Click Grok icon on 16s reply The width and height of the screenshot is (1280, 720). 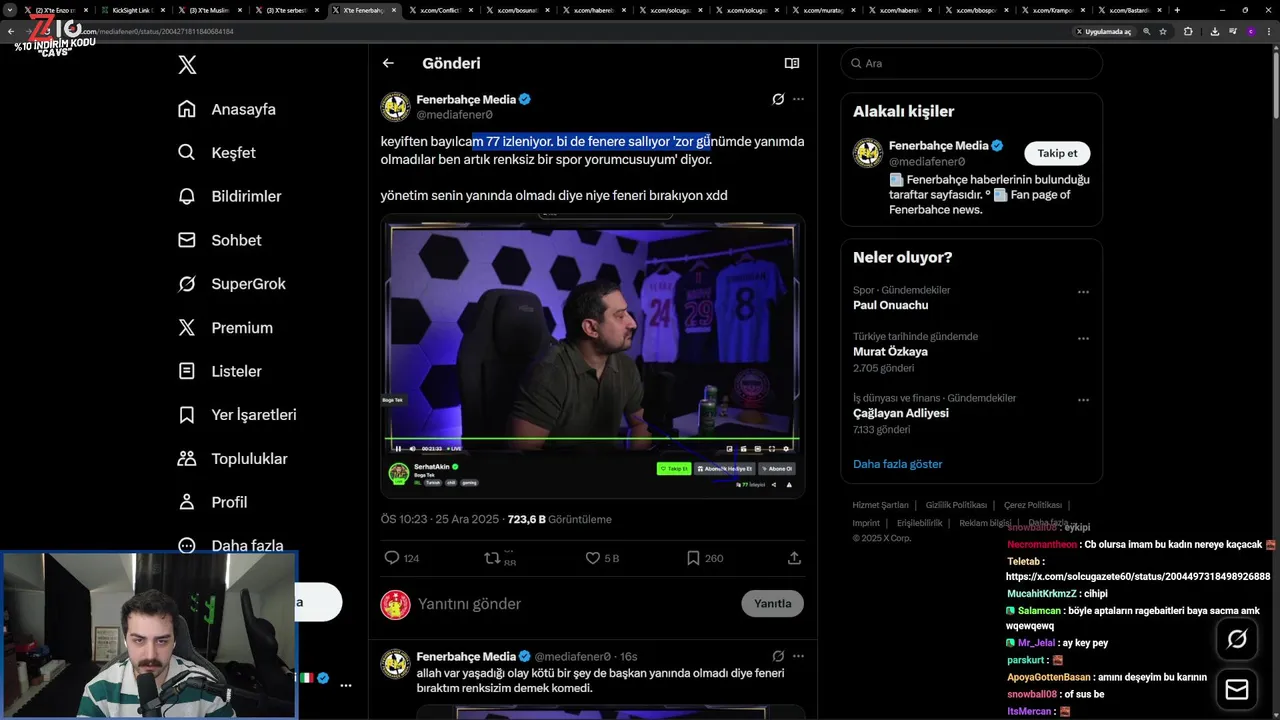(778, 656)
